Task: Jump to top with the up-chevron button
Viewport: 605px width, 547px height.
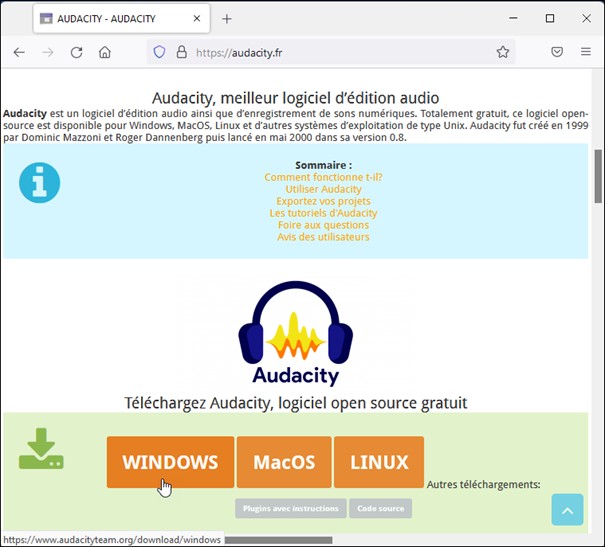Action: coord(567,510)
